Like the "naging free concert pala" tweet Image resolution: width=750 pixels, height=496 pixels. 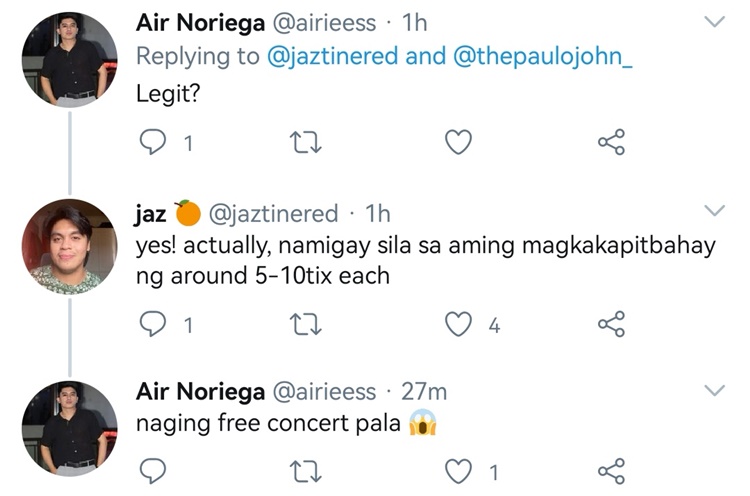(x=458, y=470)
